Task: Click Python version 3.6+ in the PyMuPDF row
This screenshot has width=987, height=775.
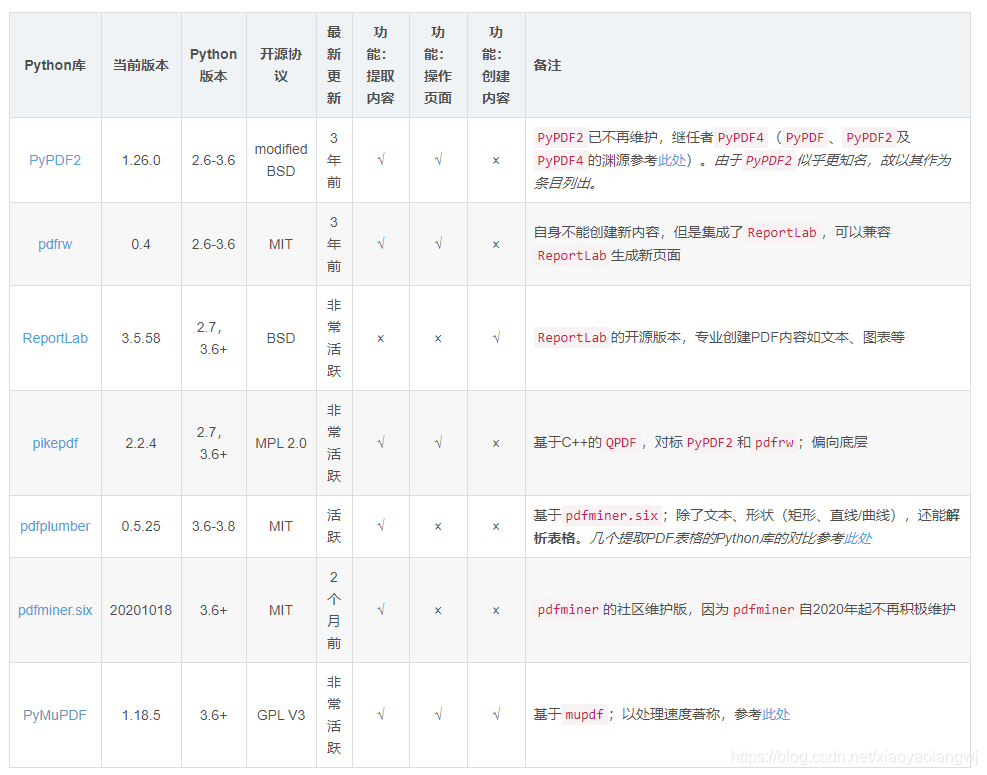Action: pyautogui.click(x=213, y=715)
